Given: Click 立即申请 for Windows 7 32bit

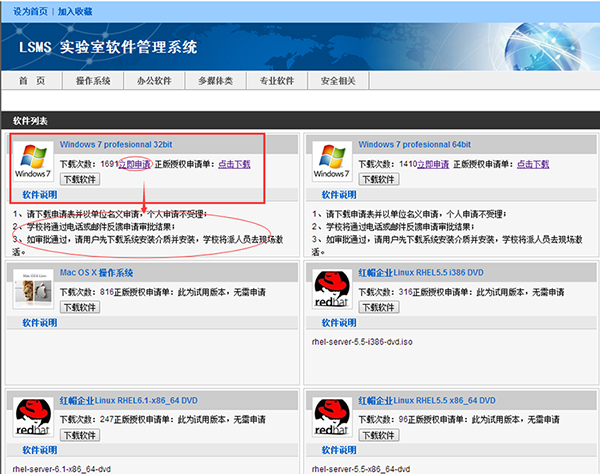Looking at the screenshot, I should (x=135, y=164).
